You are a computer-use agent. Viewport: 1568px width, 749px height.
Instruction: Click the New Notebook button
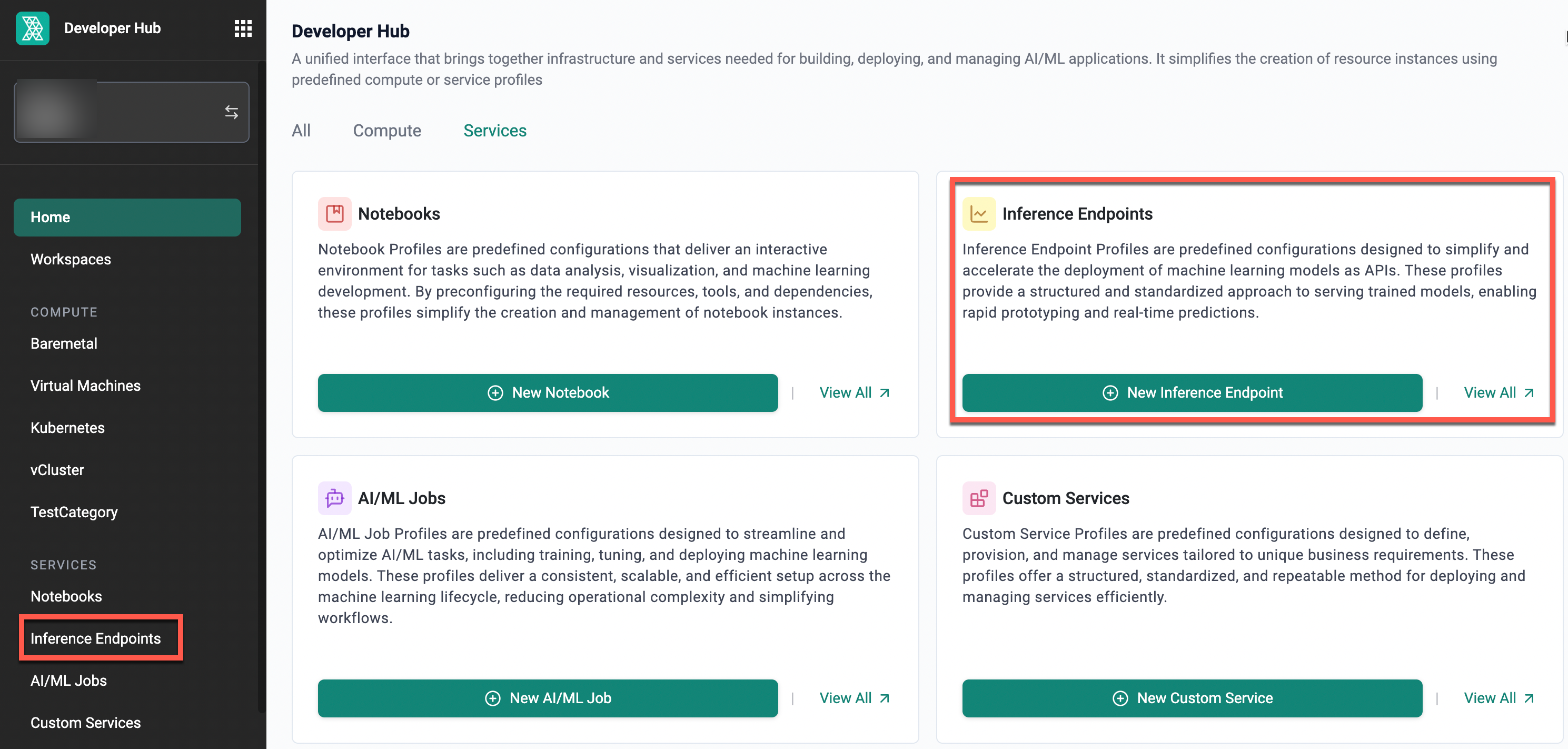547,393
